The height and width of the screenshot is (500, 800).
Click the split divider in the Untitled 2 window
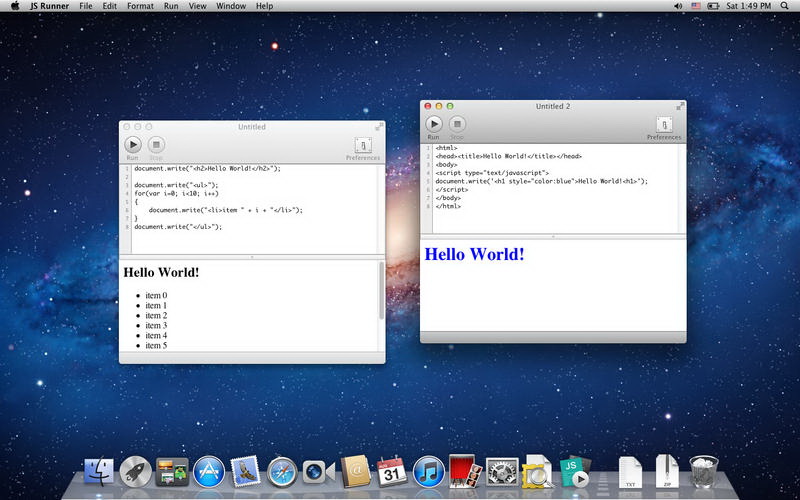click(x=553, y=237)
